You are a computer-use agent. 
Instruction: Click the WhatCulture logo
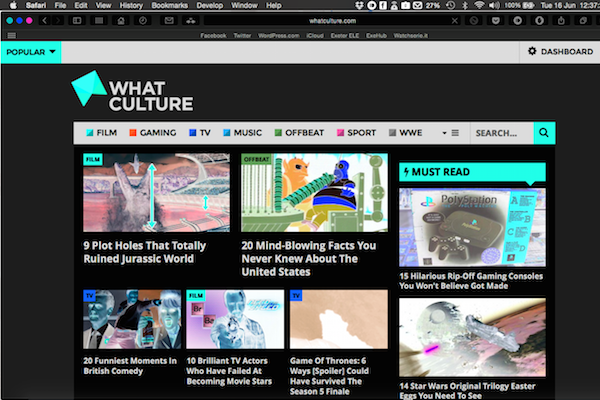(x=132, y=91)
